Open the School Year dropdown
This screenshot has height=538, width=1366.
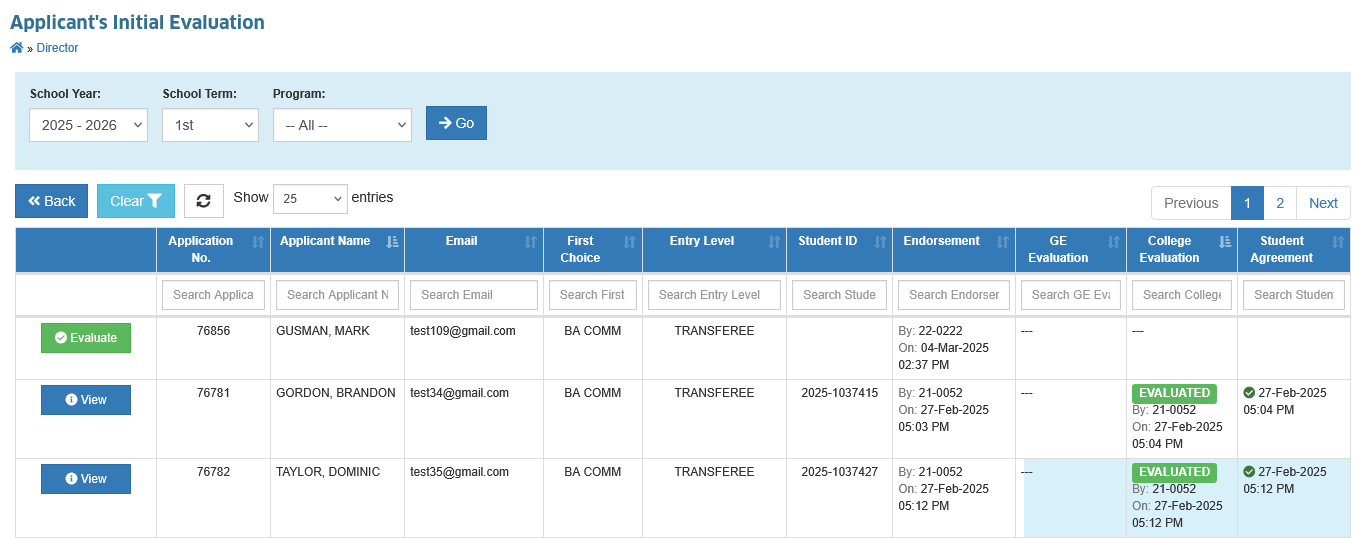click(x=89, y=125)
